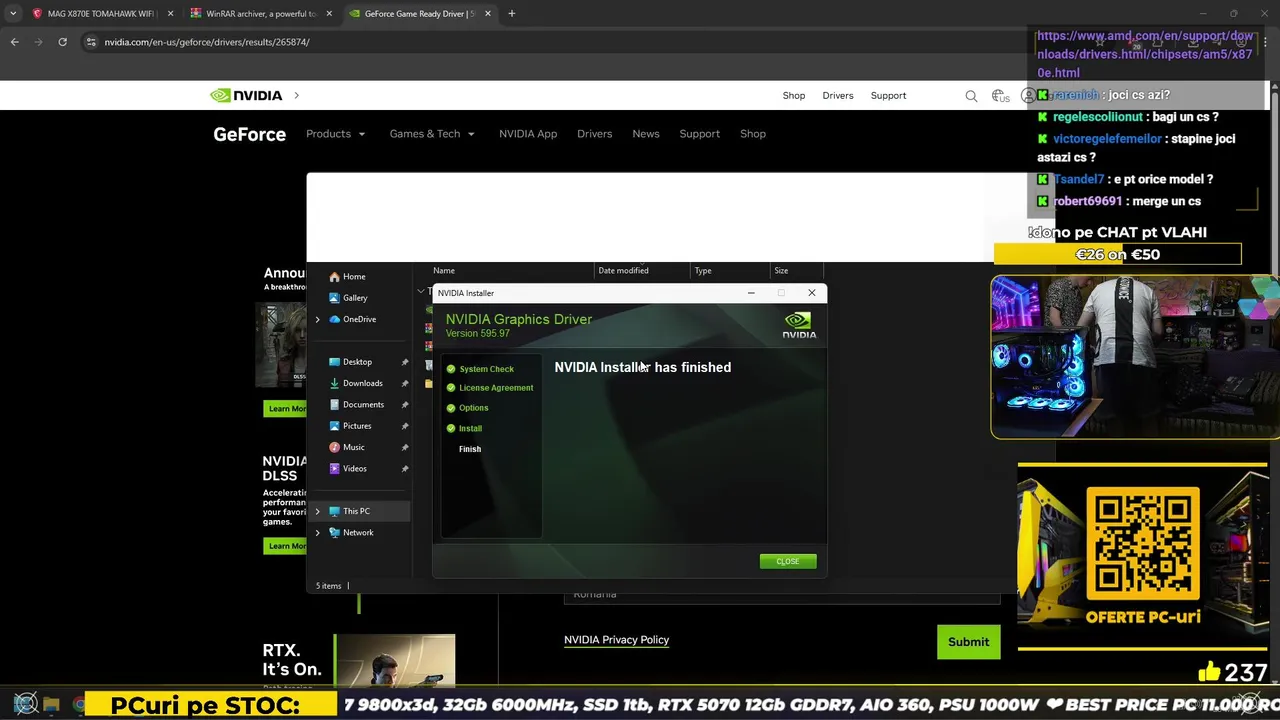This screenshot has width=1280, height=720.
Task: Open Music folder in File Explorer sidebar
Action: coord(347,447)
